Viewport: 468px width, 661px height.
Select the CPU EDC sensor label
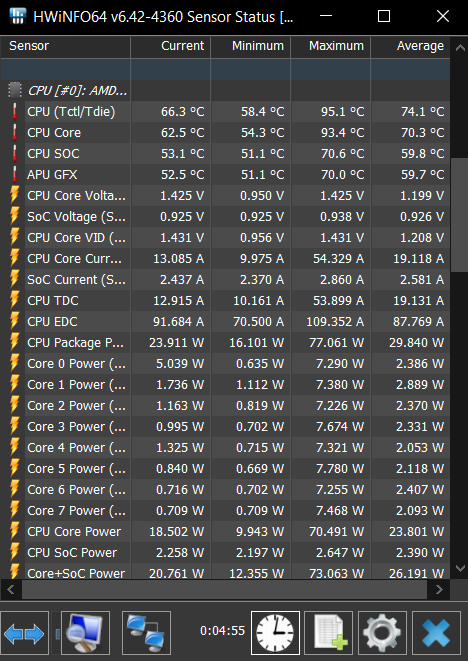(52, 321)
